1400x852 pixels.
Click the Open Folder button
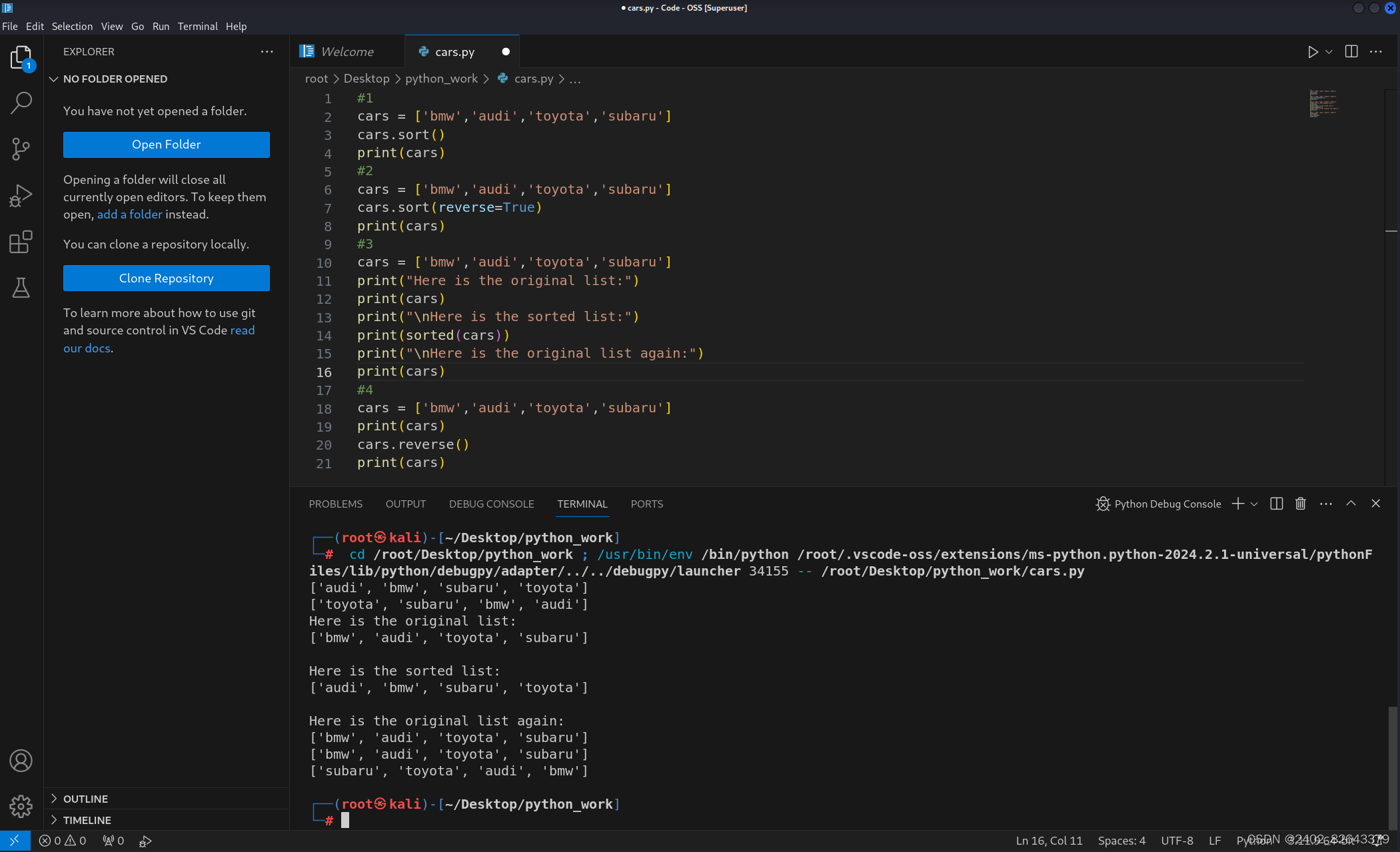[x=167, y=145]
